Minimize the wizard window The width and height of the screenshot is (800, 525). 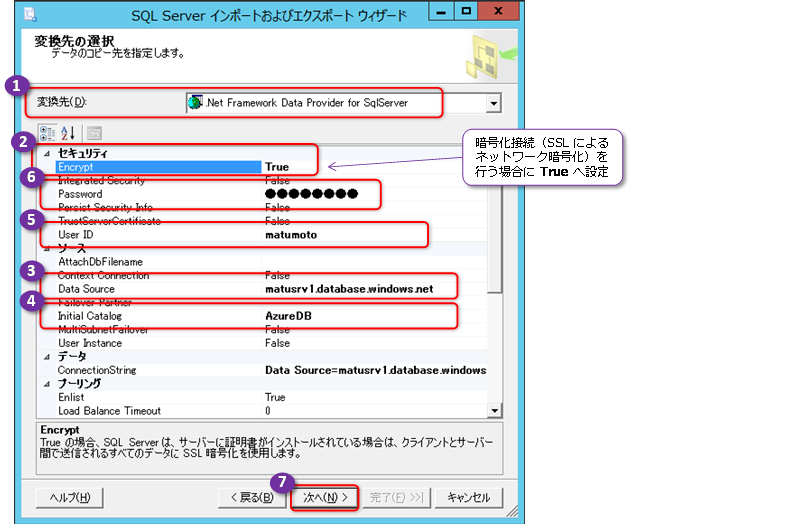[441, 10]
